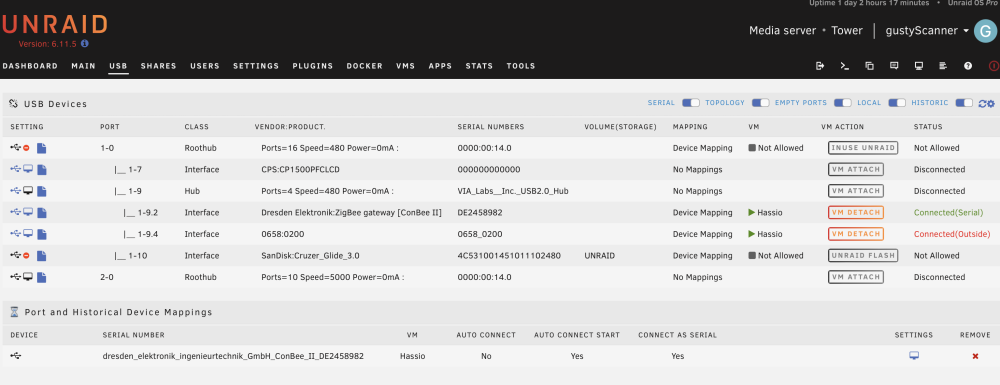This screenshot has width=1000, height=385.
Task: Go to the Main tab
Action: coord(84,66)
